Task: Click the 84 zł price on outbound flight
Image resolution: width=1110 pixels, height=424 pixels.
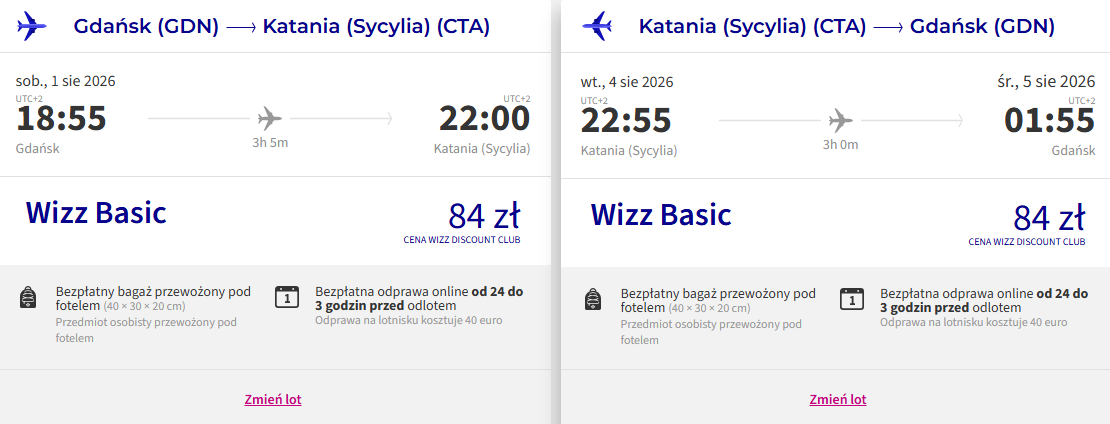Action: click(x=484, y=216)
